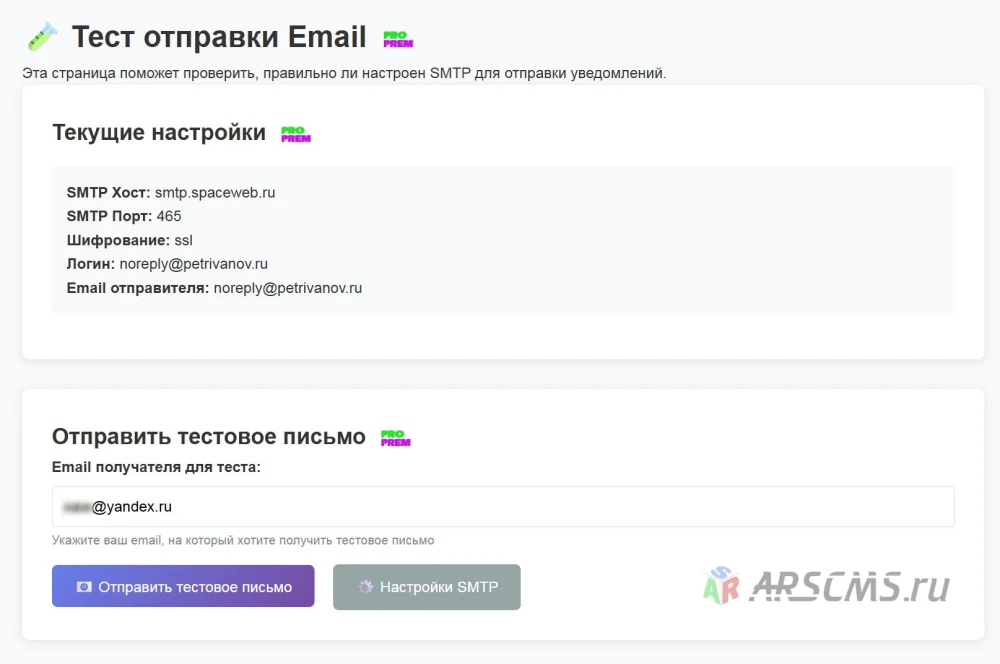Click the hint text under email field
The image size is (1000, 664).
click(x=243, y=540)
